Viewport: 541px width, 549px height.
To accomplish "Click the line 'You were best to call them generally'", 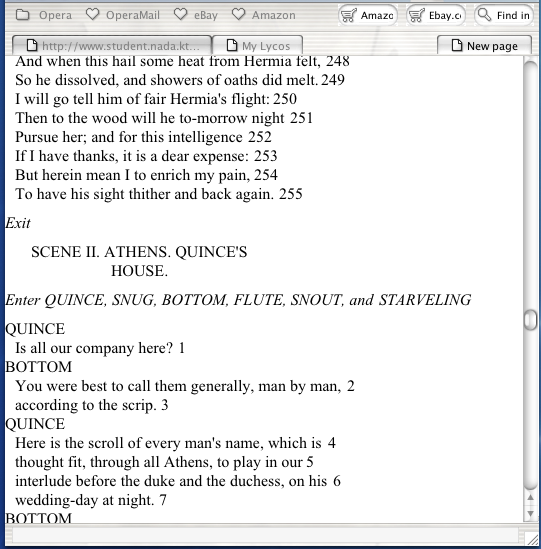I will coord(185,386).
